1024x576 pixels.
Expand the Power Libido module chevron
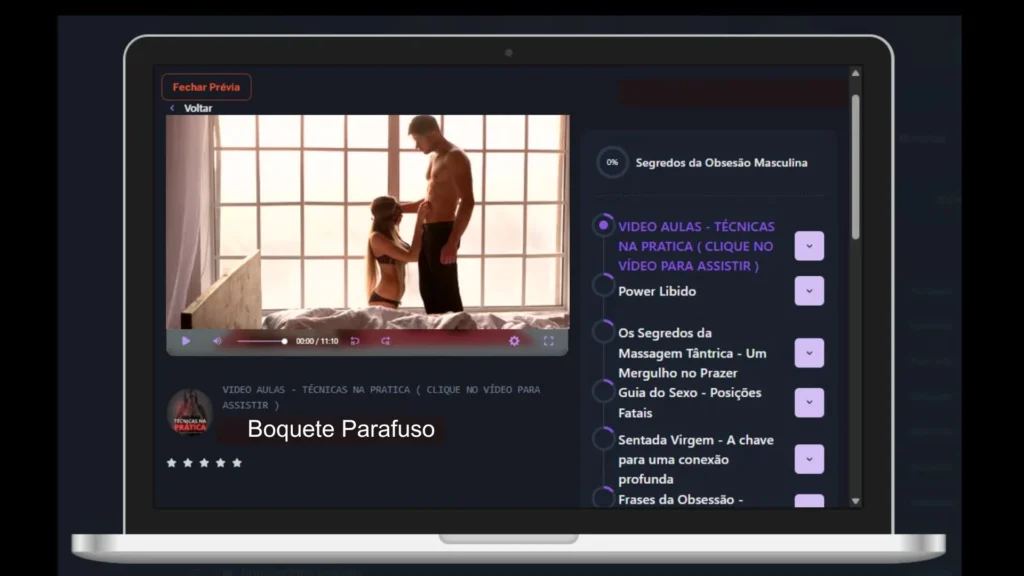coord(809,291)
